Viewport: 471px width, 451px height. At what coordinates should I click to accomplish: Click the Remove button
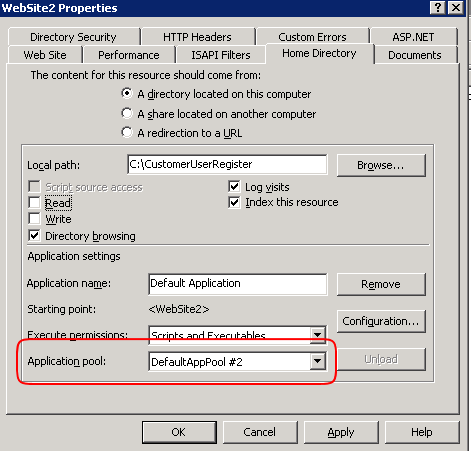(x=381, y=284)
